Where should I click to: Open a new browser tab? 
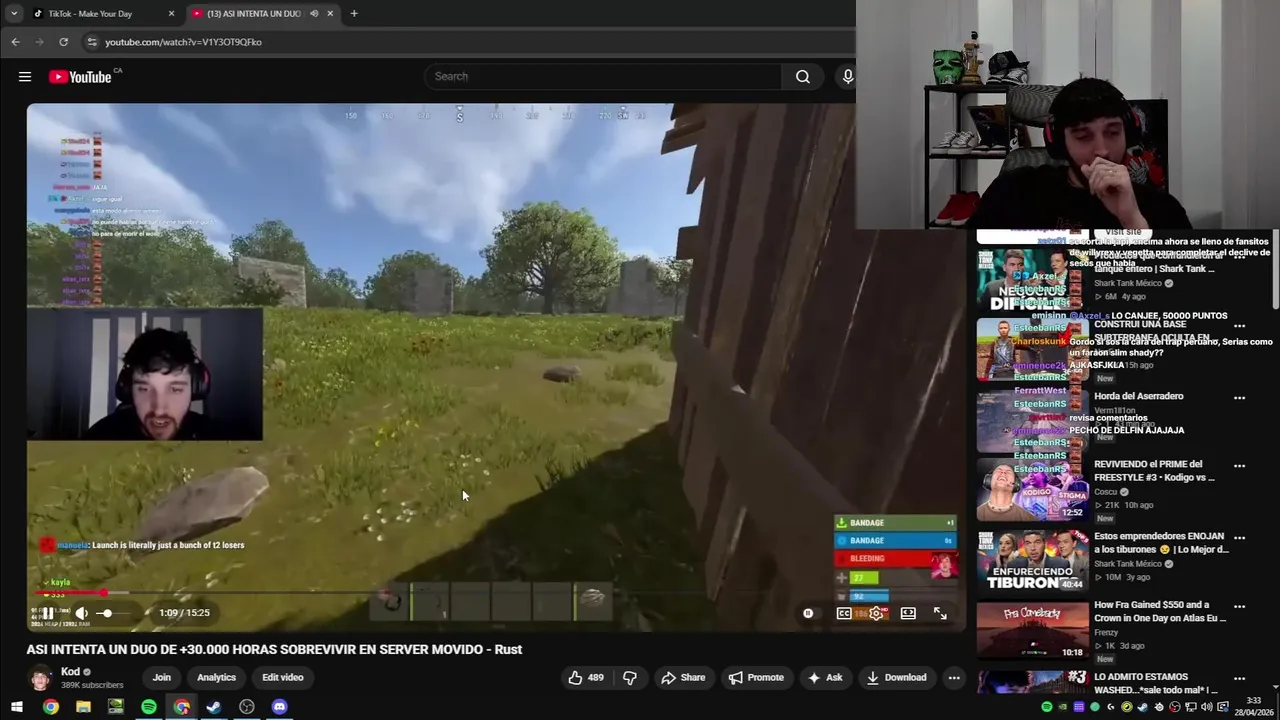point(354,14)
